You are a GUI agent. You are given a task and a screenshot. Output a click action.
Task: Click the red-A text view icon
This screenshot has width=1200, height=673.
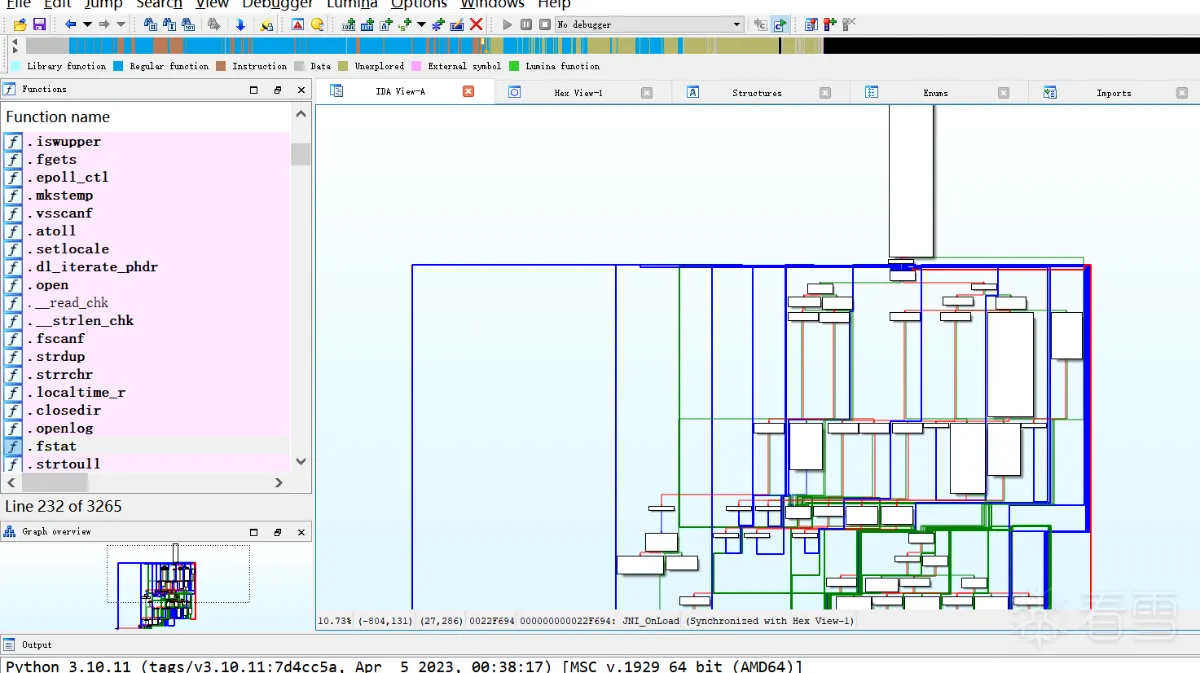click(x=298, y=24)
